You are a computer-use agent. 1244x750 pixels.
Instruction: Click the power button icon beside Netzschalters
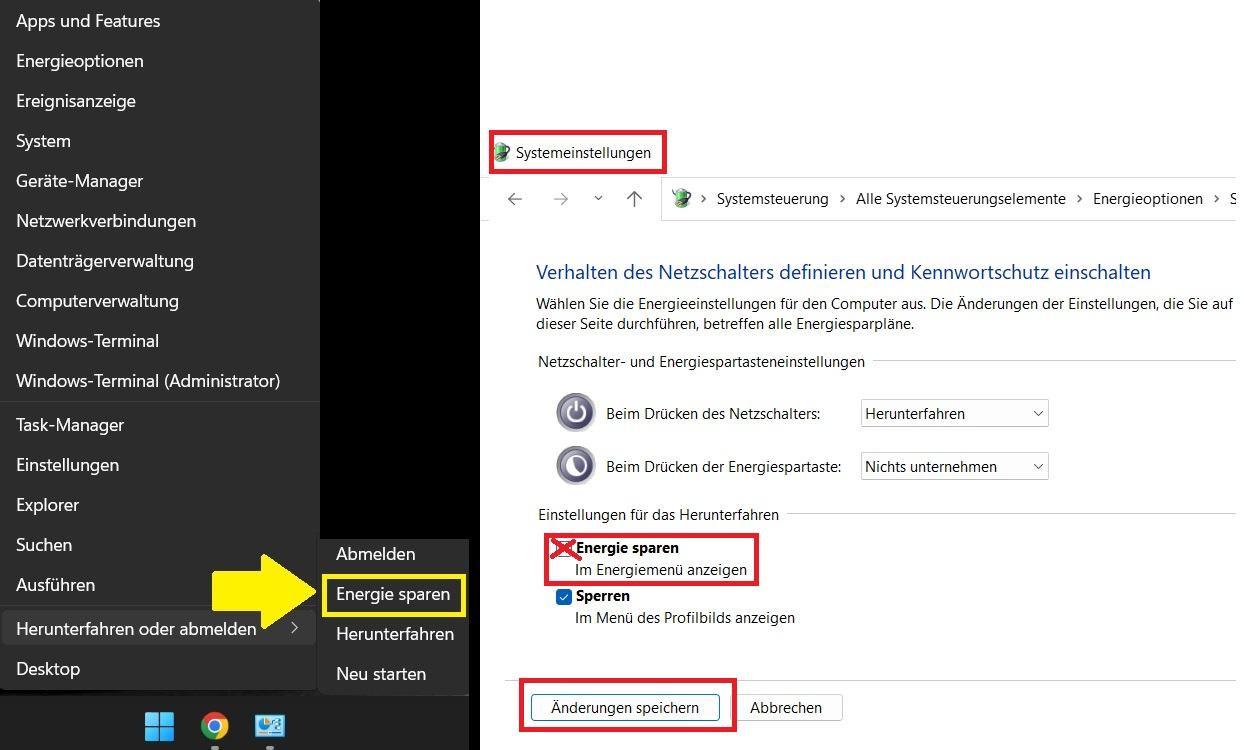point(576,413)
